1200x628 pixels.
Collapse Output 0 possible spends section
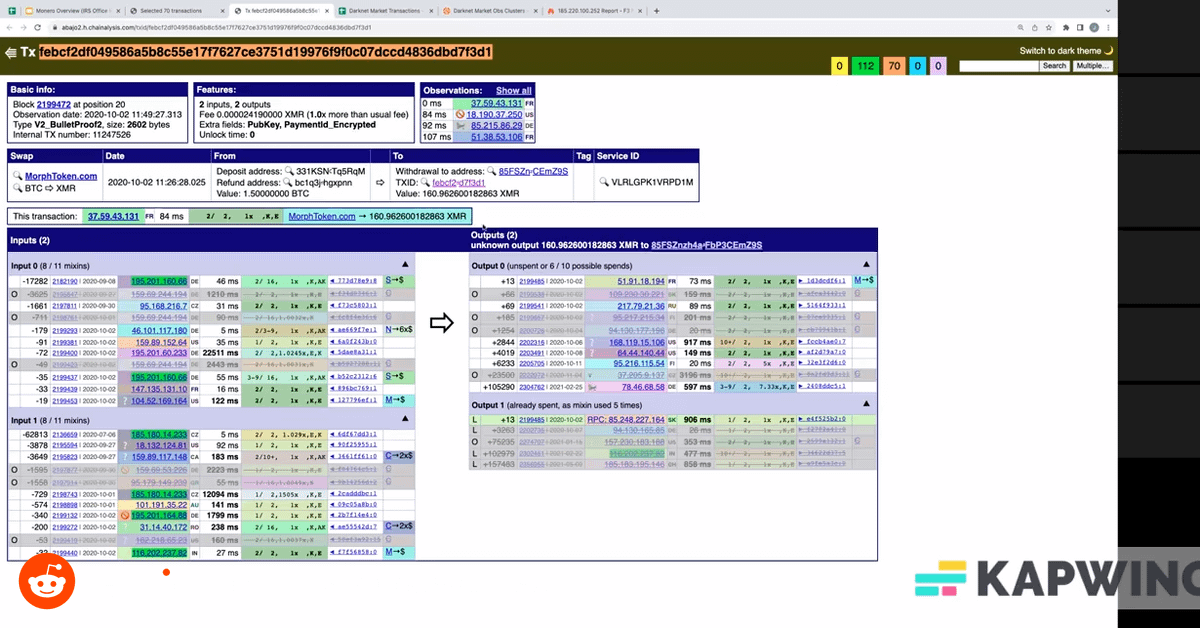coord(865,265)
